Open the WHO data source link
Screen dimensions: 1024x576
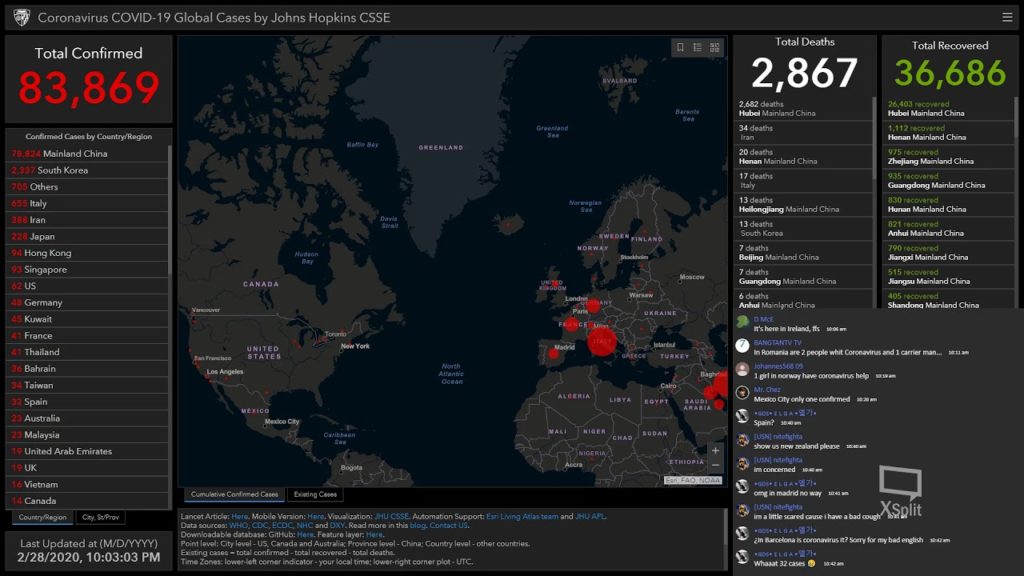click(238, 524)
